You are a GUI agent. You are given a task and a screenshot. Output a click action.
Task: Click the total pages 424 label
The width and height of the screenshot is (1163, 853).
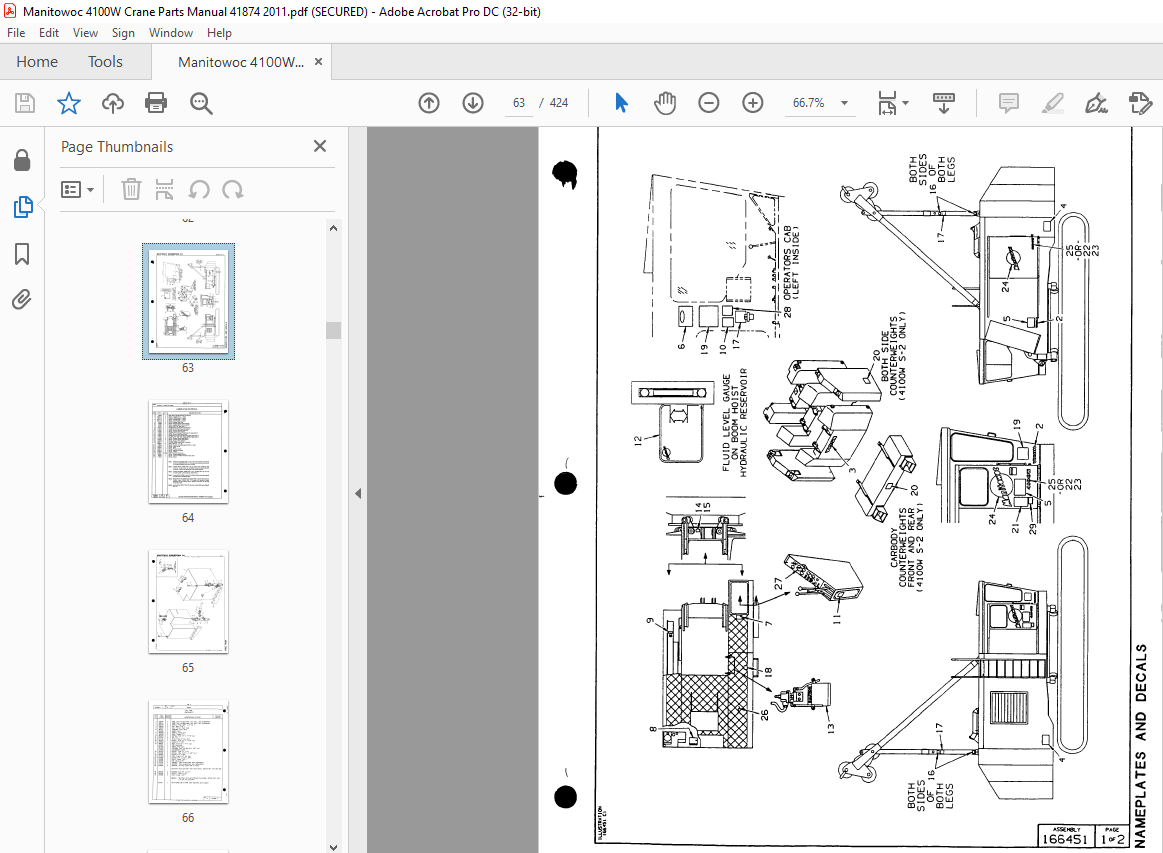tap(559, 103)
